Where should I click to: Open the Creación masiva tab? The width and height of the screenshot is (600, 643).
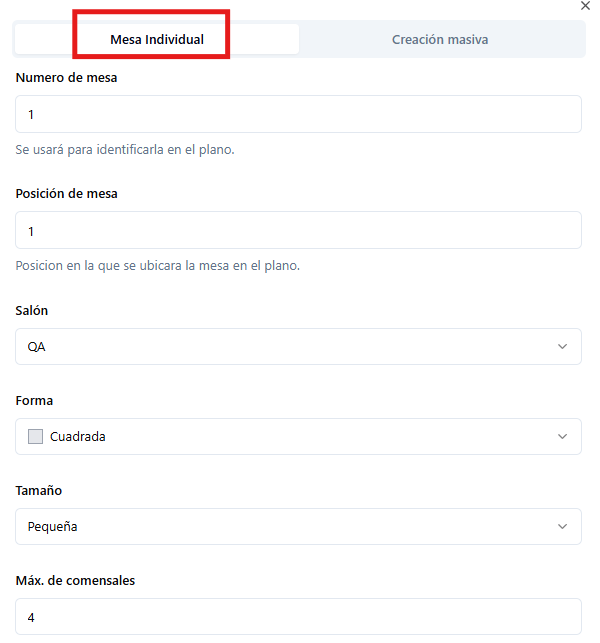440,40
